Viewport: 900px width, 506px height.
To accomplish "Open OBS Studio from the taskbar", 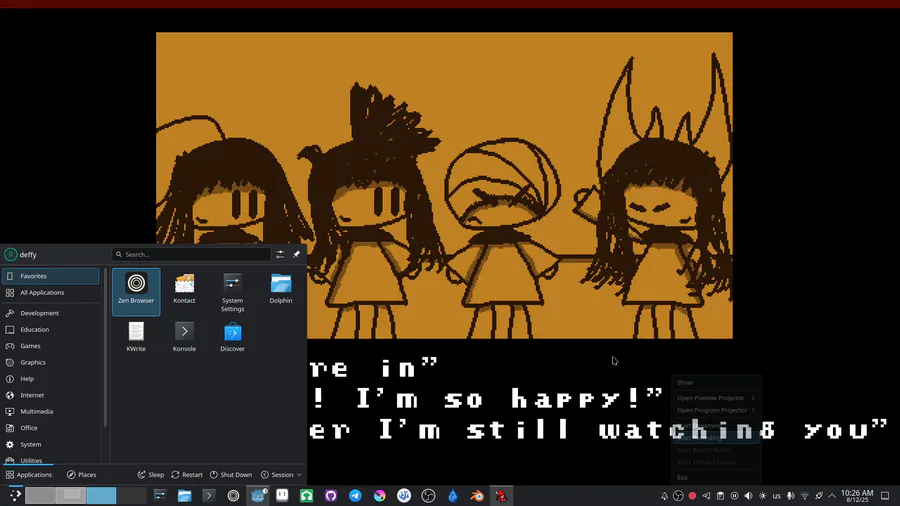I will point(428,495).
